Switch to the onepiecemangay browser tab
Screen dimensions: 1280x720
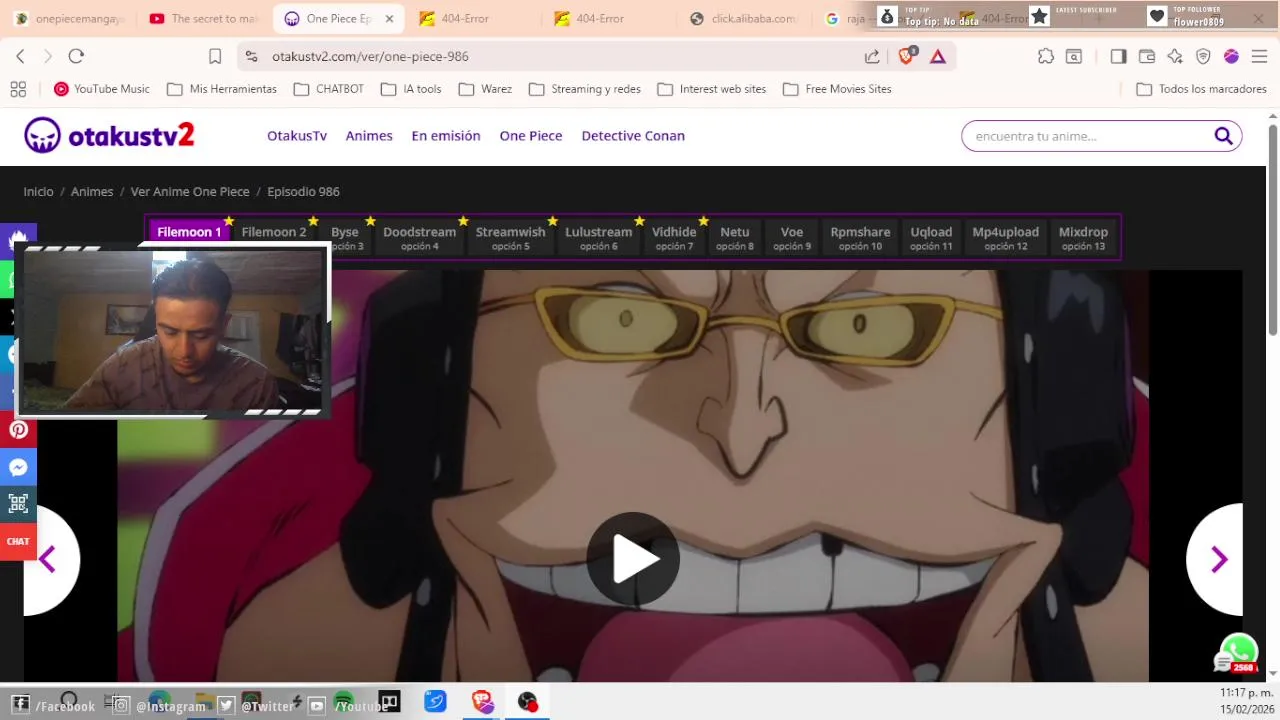click(70, 19)
